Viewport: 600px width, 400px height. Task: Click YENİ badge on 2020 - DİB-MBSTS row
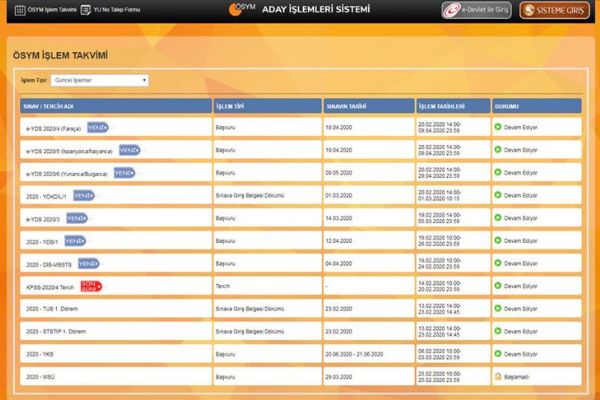(x=88, y=263)
